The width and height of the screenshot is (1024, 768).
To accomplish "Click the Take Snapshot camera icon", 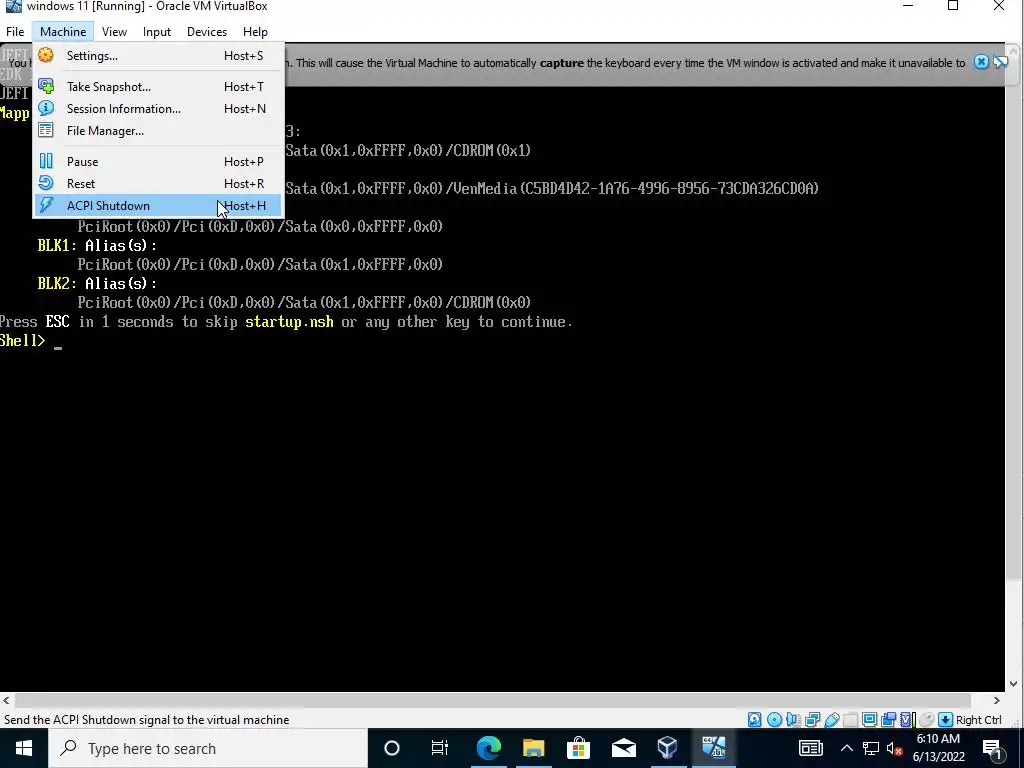I will click(x=46, y=86).
